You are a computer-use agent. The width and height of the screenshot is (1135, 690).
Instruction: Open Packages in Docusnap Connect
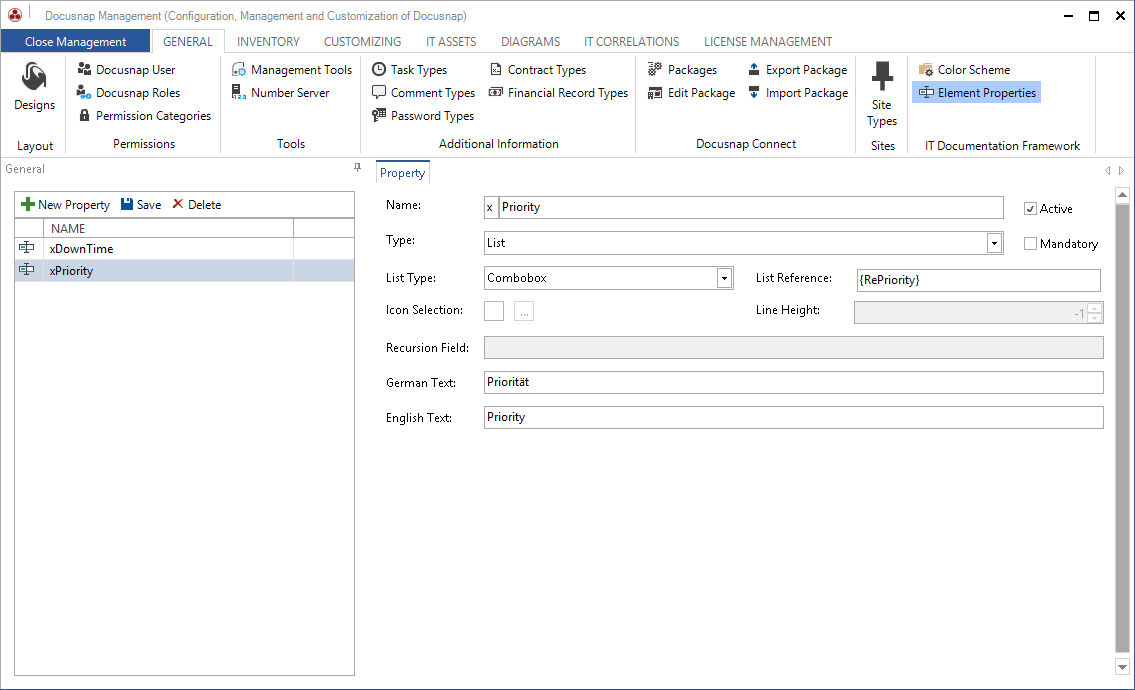point(683,70)
